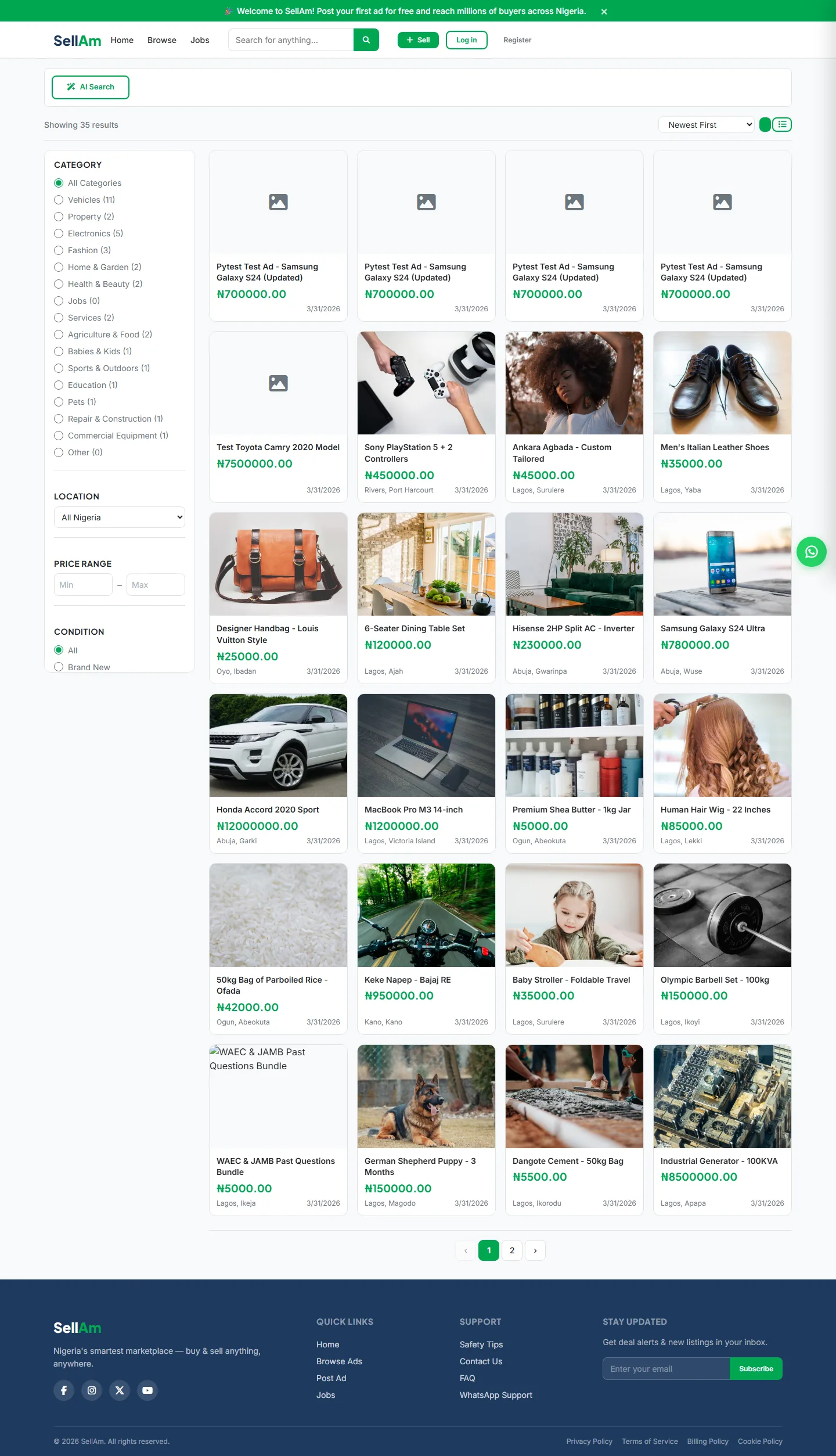The width and height of the screenshot is (836, 1456).
Task: Switch to list view layout
Action: click(x=782, y=124)
